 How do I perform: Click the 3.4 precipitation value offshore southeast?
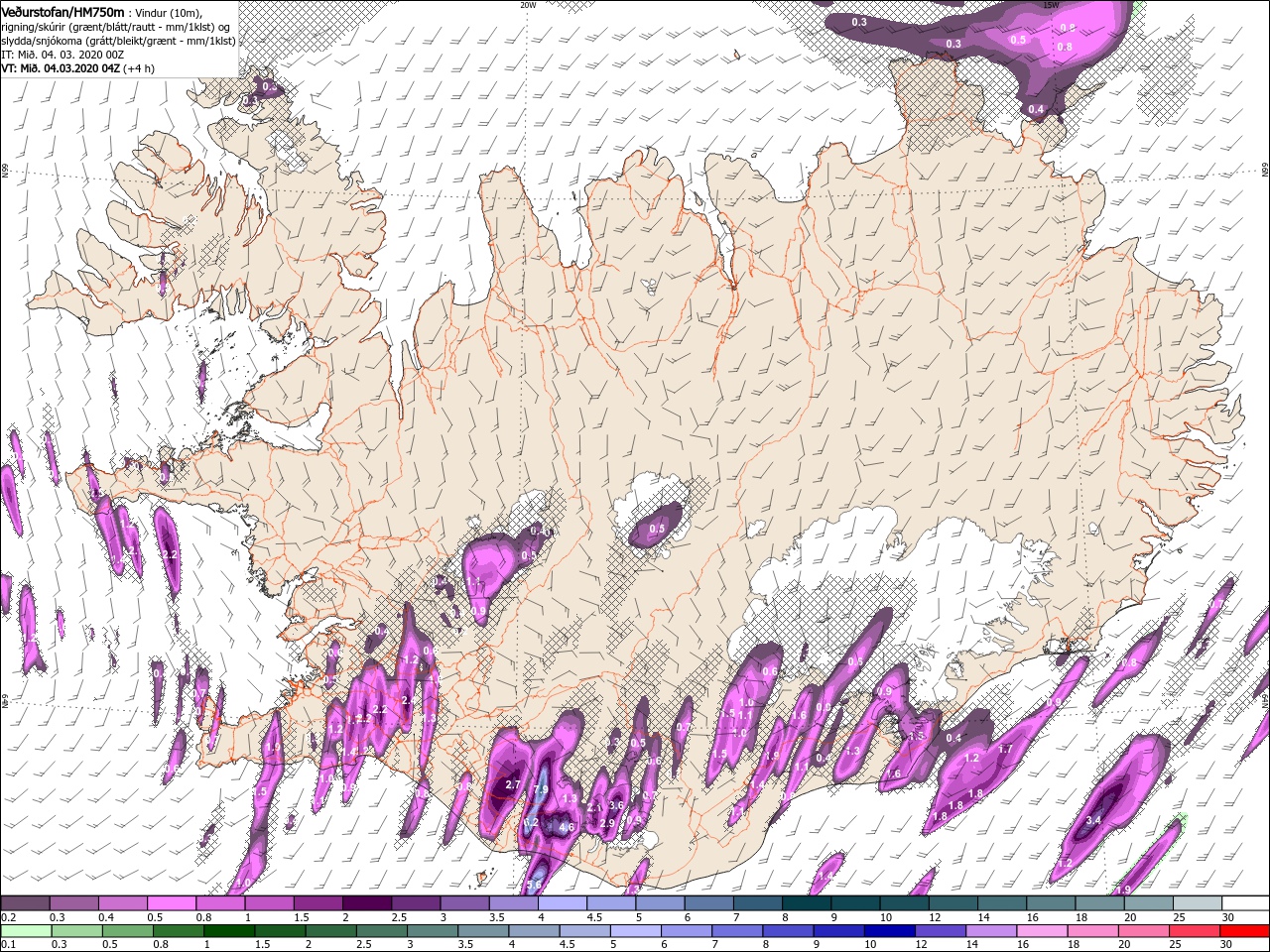coord(1093,820)
